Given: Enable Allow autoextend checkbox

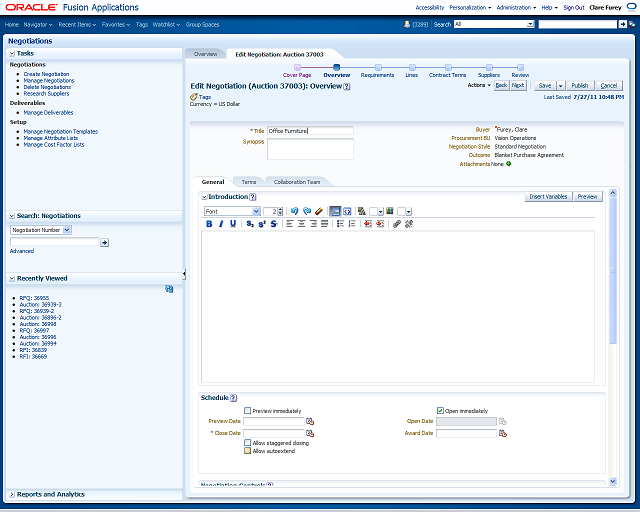Looking at the screenshot, I should (247, 451).
